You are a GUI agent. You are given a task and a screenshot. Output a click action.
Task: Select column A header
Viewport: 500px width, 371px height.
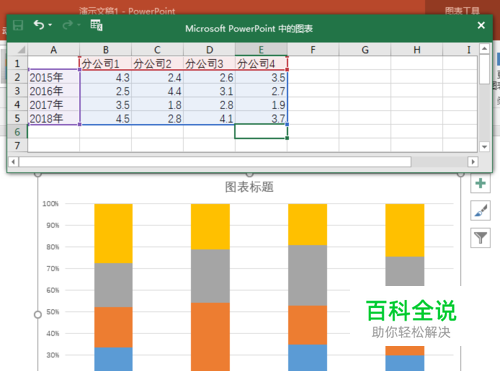click(x=53, y=50)
